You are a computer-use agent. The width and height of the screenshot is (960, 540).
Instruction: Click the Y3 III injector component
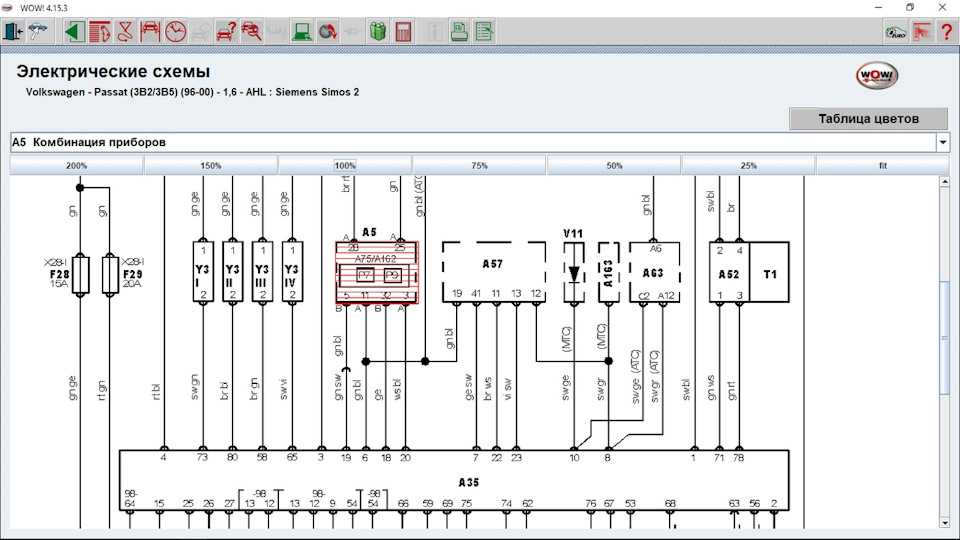(x=262, y=272)
